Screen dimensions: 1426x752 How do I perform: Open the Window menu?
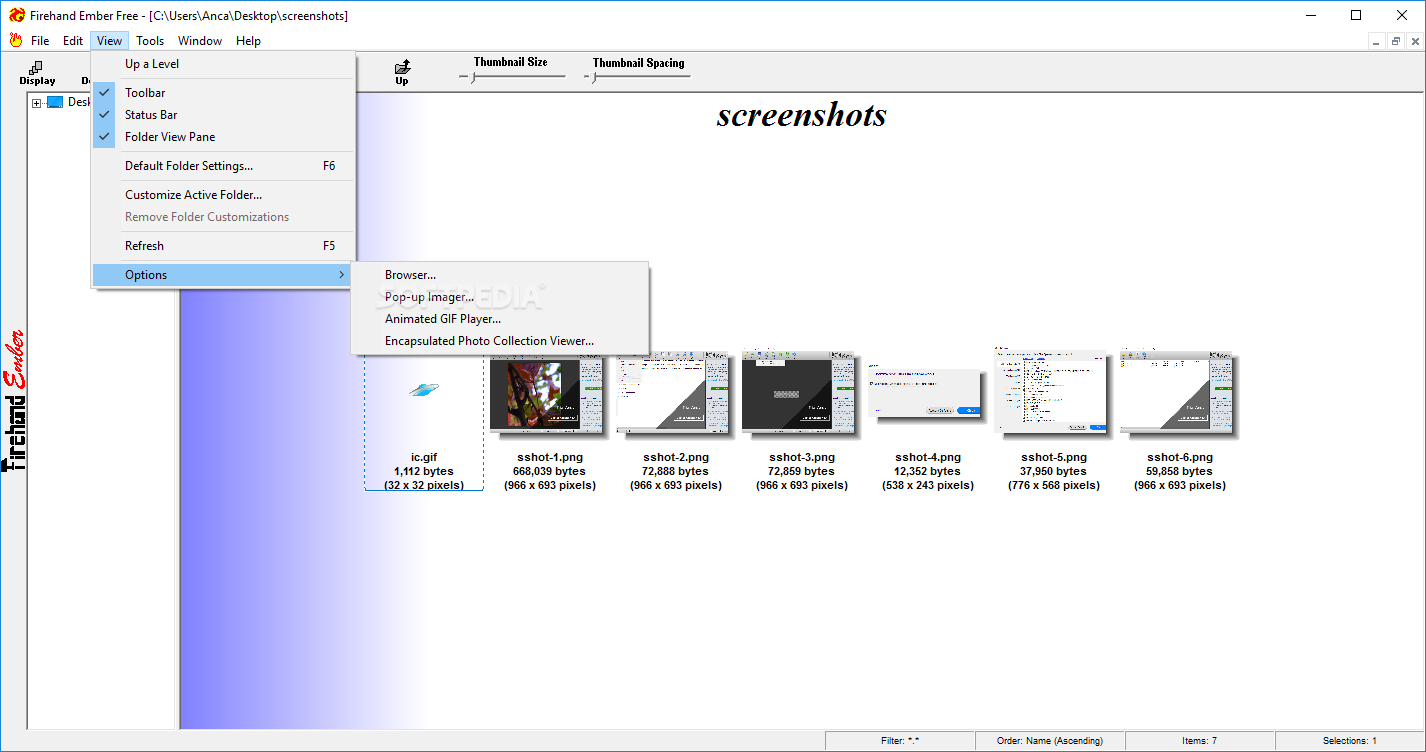point(200,41)
